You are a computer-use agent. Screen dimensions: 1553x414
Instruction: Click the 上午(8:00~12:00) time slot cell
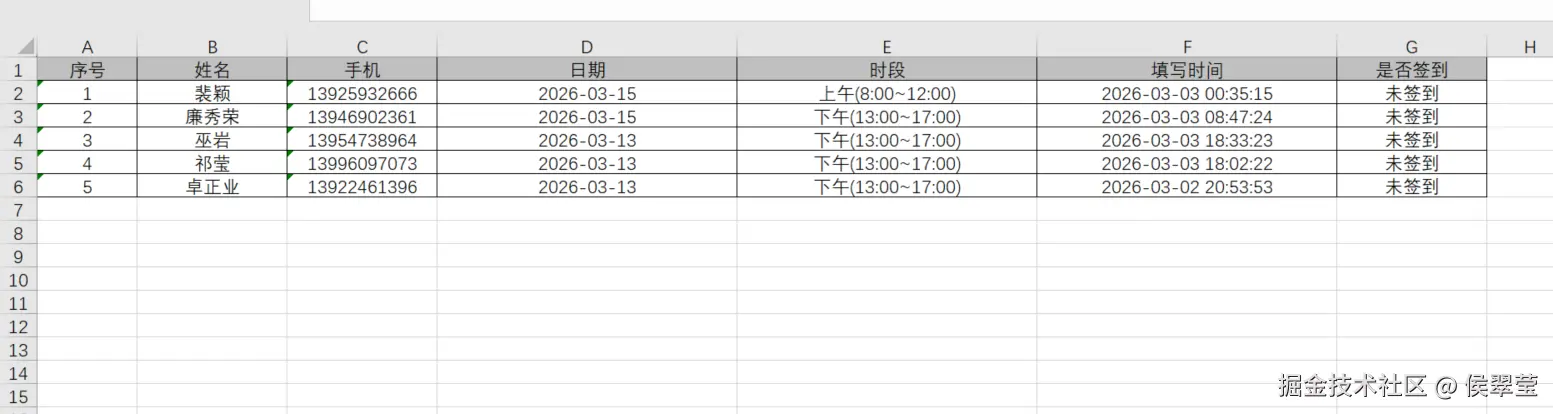tap(886, 94)
